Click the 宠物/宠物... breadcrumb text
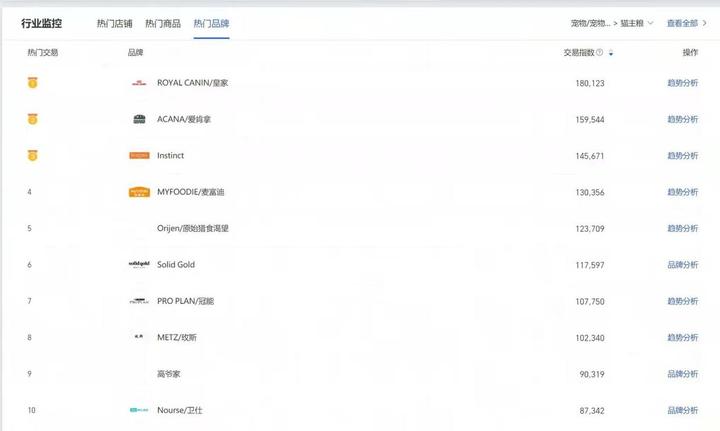 pyautogui.click(x=591, y=23)
